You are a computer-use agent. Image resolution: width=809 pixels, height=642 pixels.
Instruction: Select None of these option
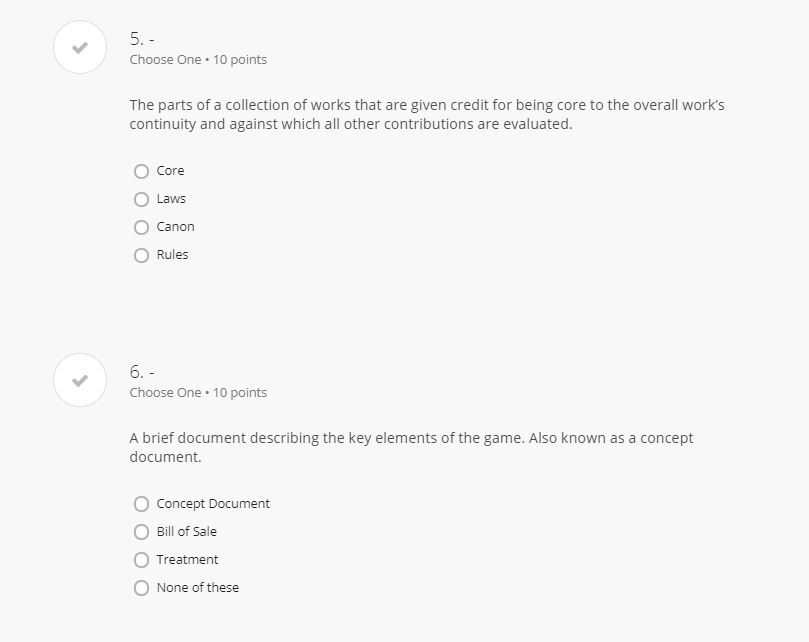point(141,588)
